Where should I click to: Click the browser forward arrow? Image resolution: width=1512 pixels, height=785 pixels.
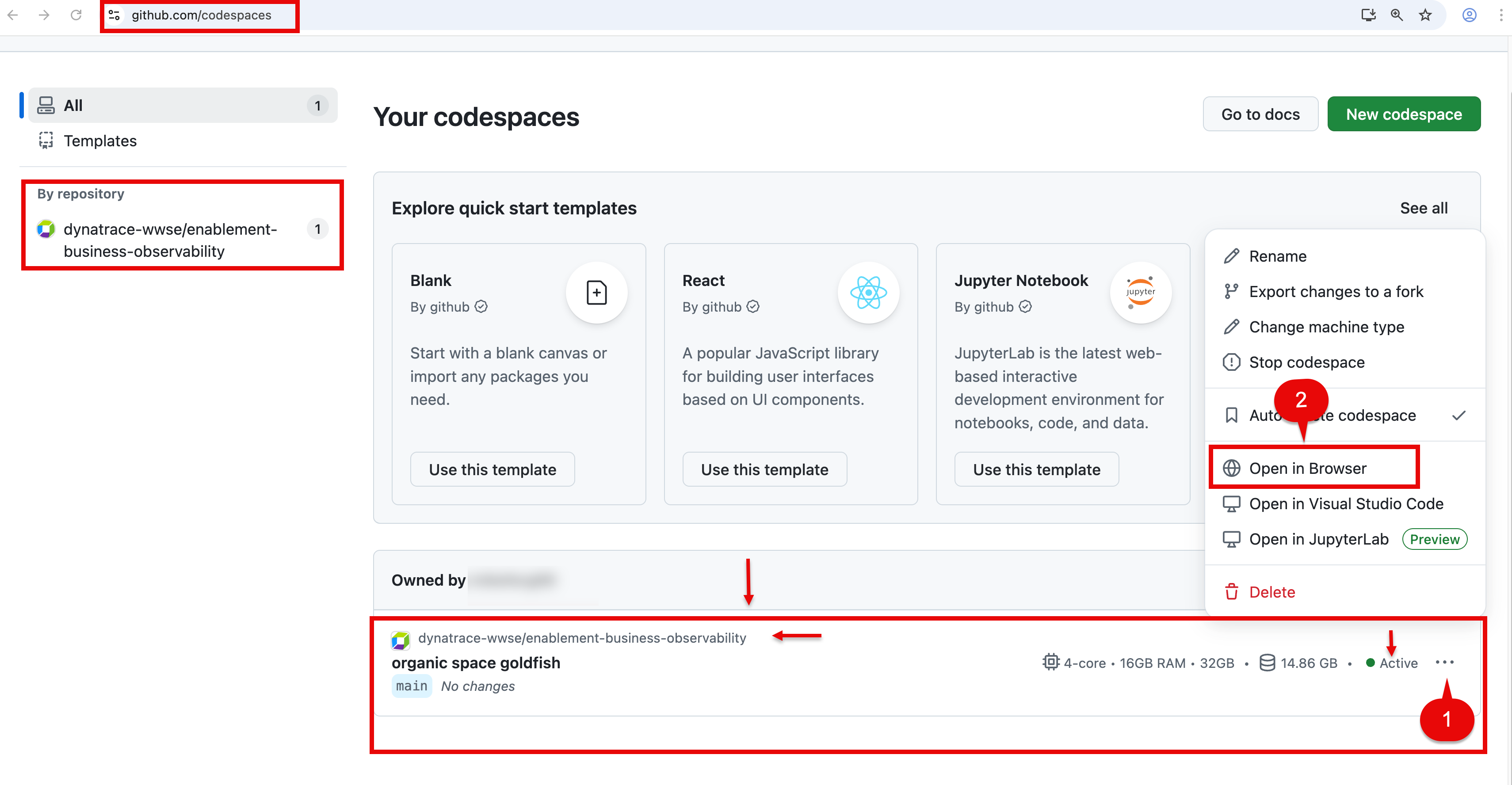(x=44, y=15)
